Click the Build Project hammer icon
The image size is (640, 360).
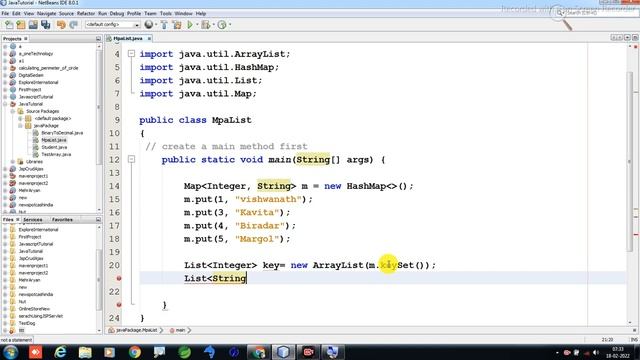point(164,25)
